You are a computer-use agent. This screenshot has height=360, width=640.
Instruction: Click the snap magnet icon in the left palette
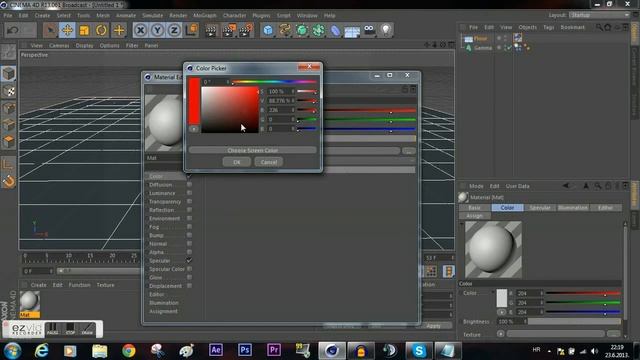(x=9, y=181)
